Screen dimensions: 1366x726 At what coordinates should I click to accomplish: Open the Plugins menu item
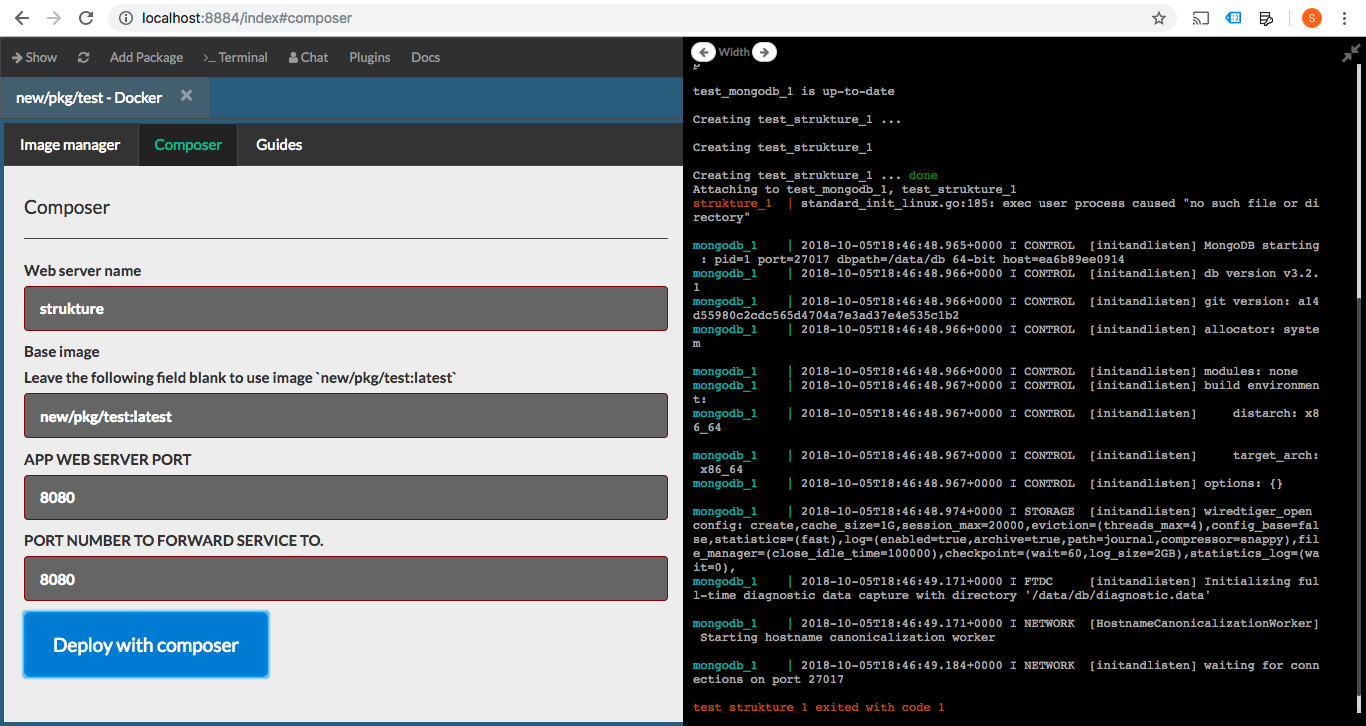click(370, 57)
